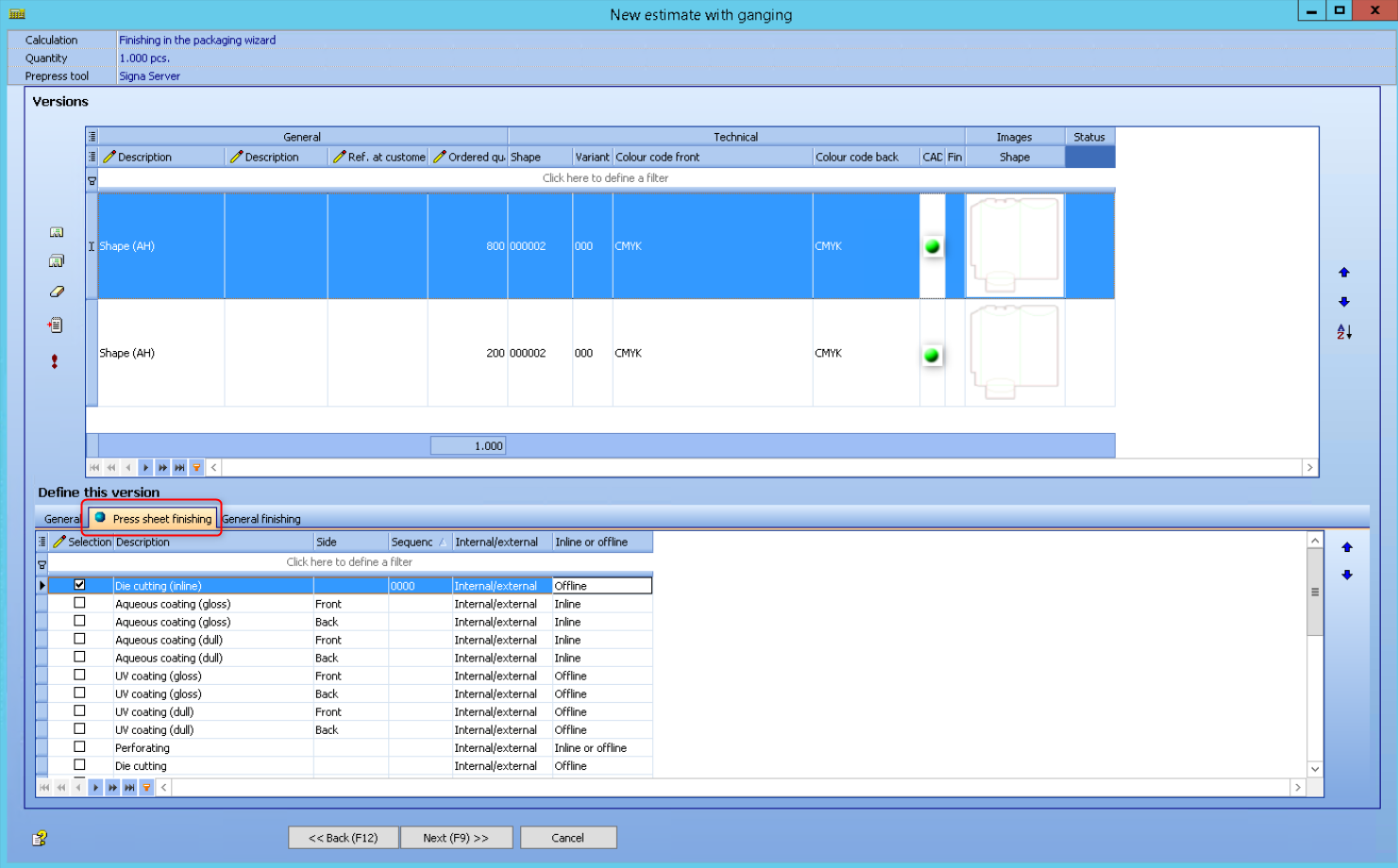The image size is (1398, 868).
Task: Click the Next (F9) >> button
Action: (456, 838)
